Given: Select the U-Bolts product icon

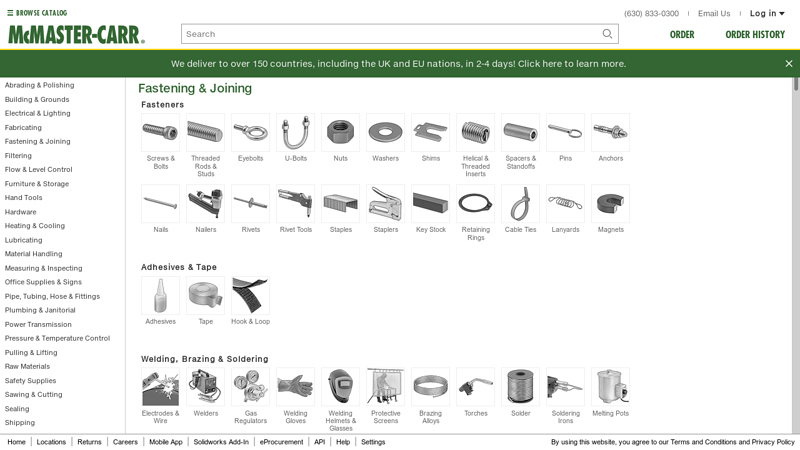Looking at the screenshot, I should click(x=295, y=133).
